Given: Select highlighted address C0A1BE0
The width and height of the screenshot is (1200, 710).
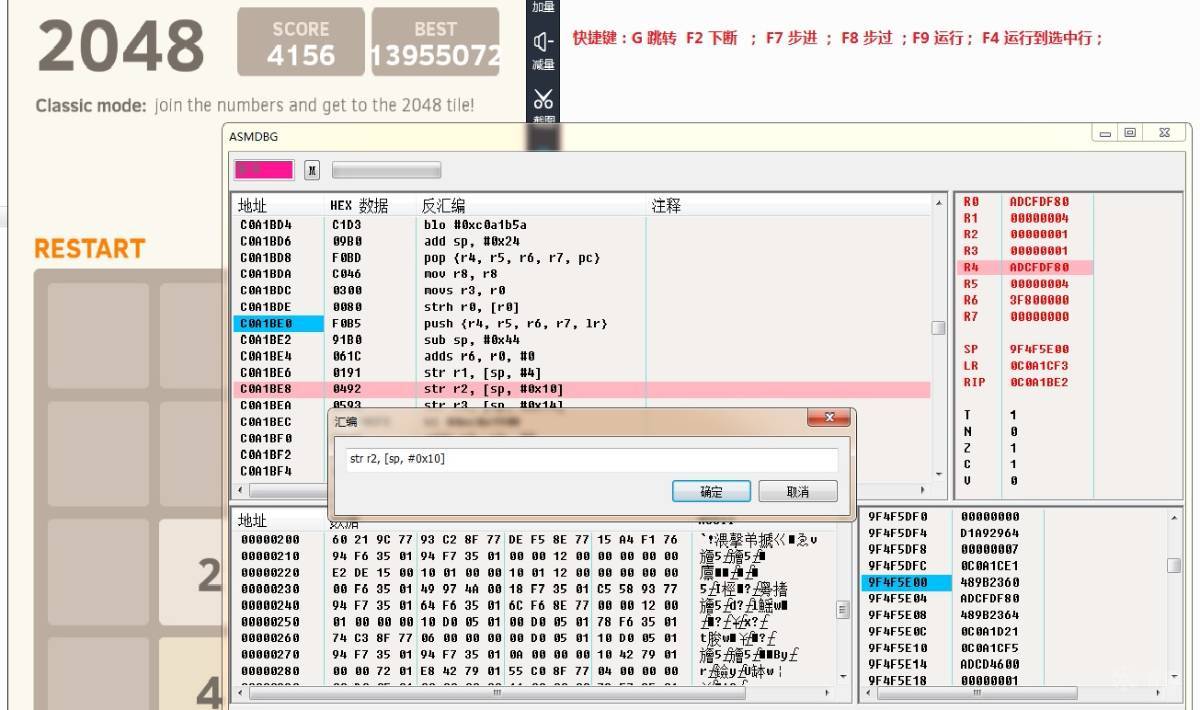Looking at the screenshot, I should pyautogui.click(x=279, y=324).
